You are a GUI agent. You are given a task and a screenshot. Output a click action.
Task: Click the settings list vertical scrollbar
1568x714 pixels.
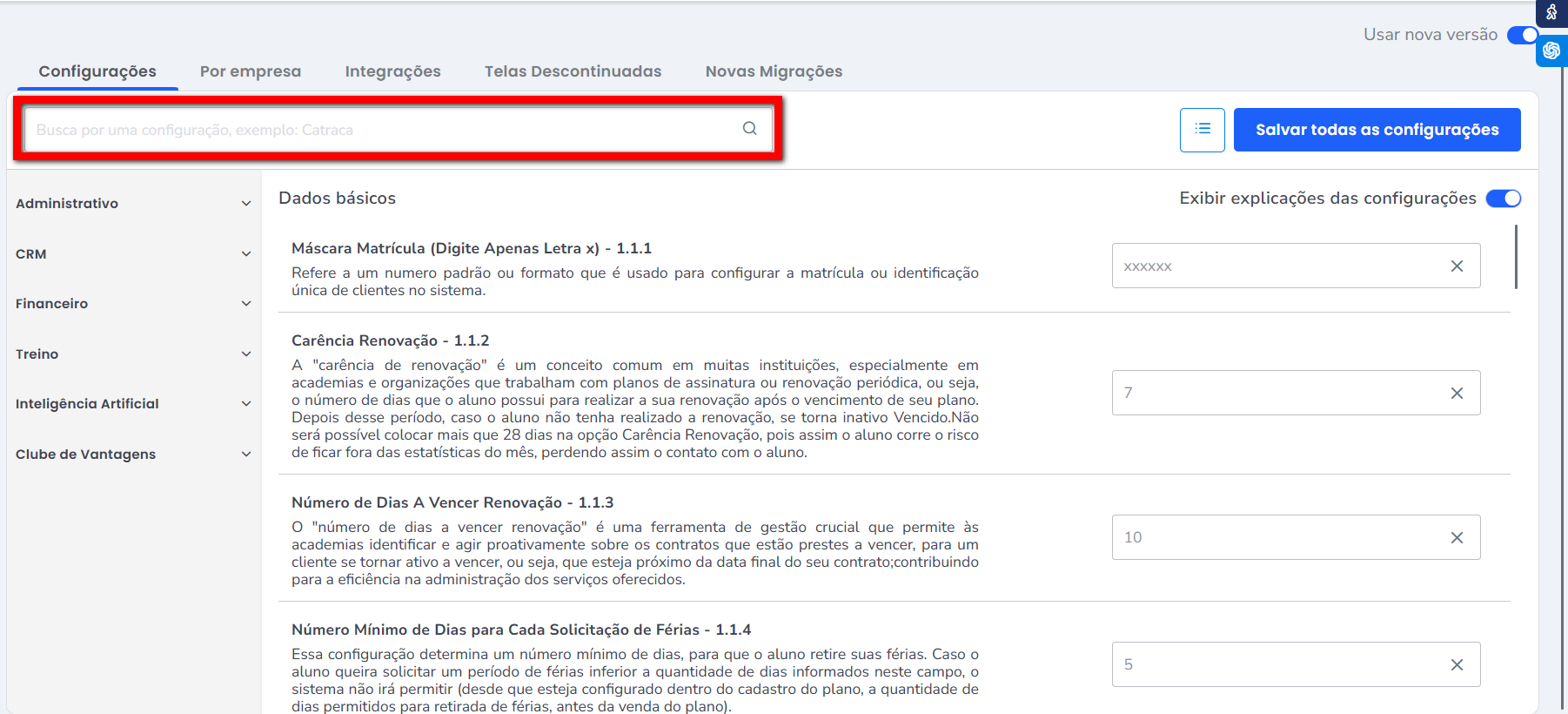tap(1516, 258)
